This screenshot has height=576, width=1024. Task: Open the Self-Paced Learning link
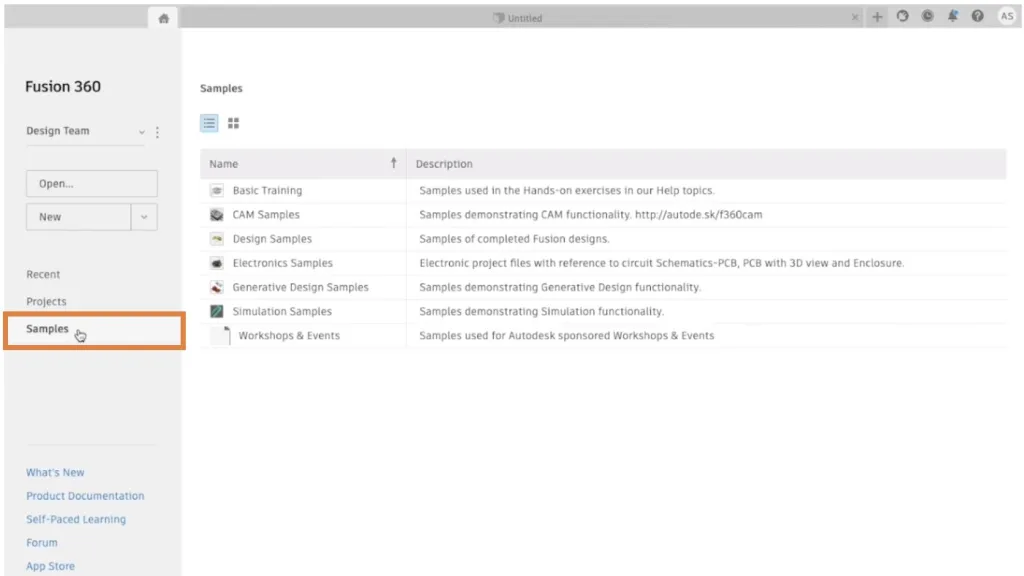76,519
